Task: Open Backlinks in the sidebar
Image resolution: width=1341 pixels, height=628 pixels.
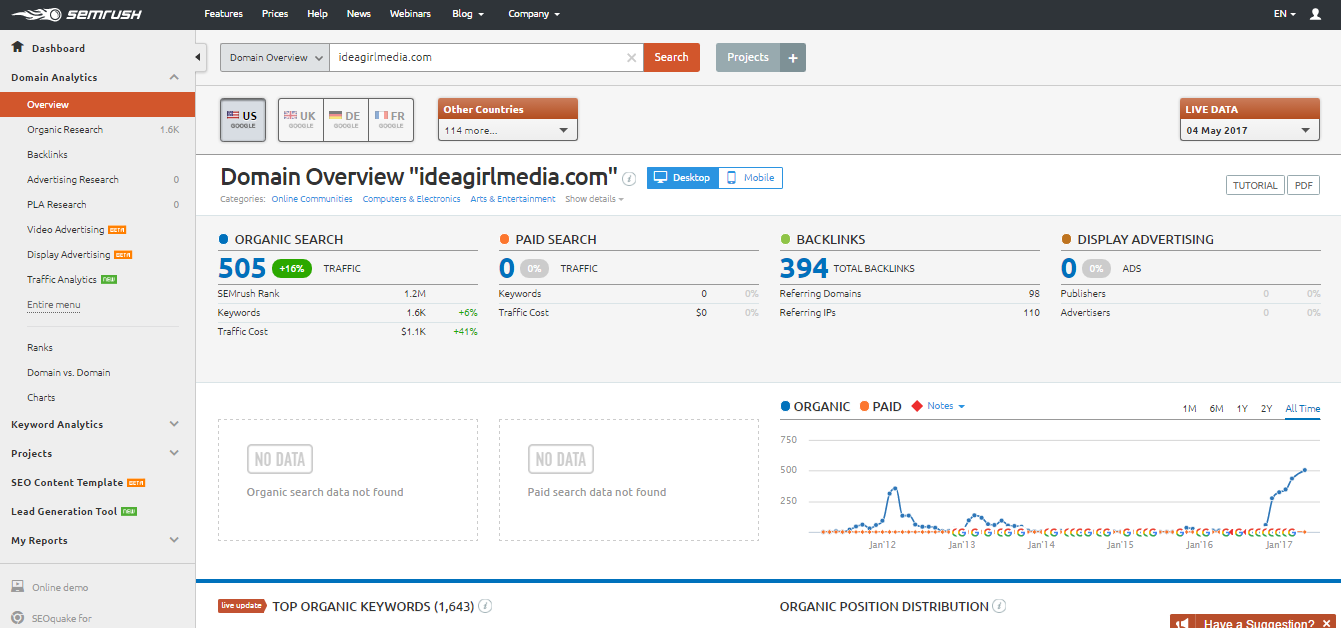Action: 47,154
